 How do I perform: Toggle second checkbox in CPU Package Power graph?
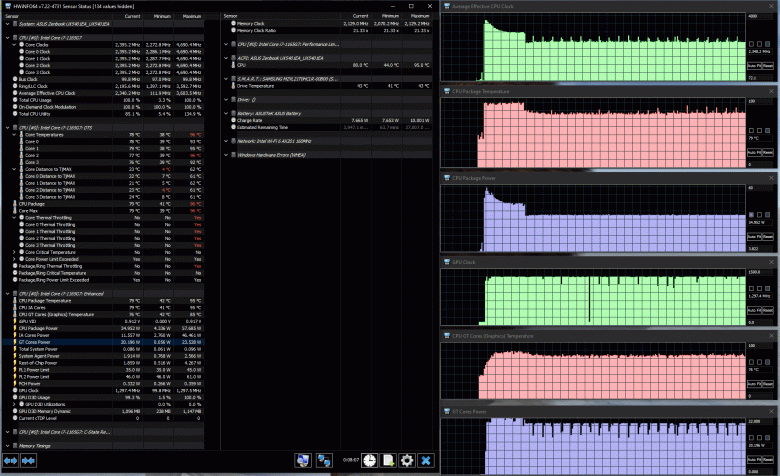pyautogui.click(x=760, y=215)
